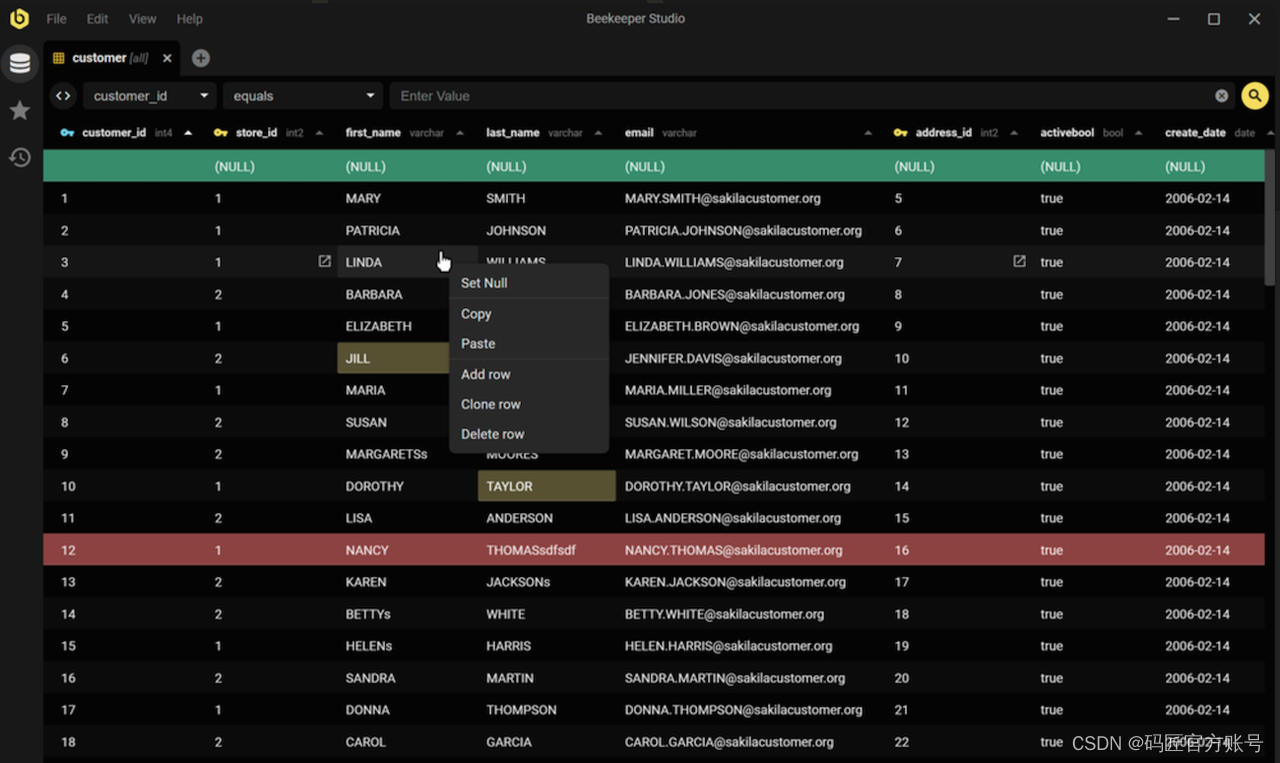Screen dimensions: 1280x763
Task: Choose Paste in context menu
Action: coord(529,343)
